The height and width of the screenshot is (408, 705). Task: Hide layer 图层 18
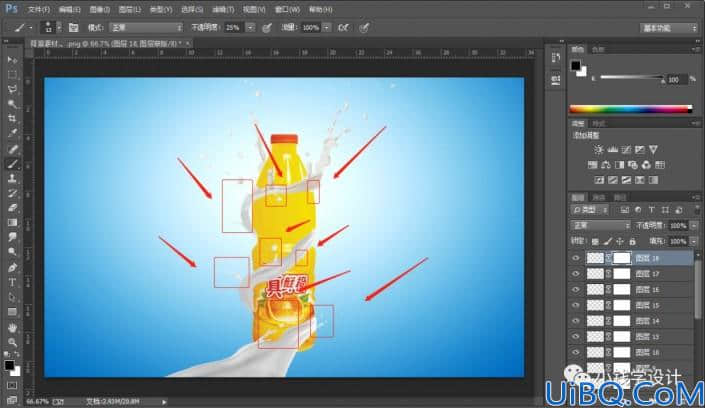pos(576,258)
